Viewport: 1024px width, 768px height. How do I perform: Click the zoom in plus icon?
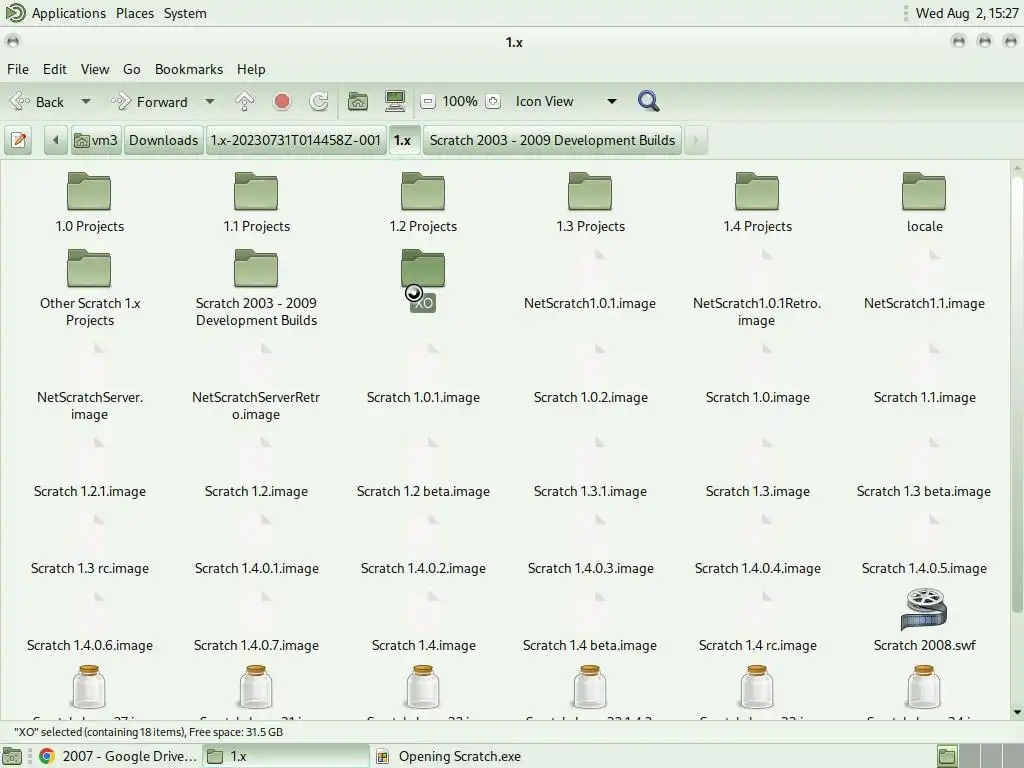coord(493,101)
